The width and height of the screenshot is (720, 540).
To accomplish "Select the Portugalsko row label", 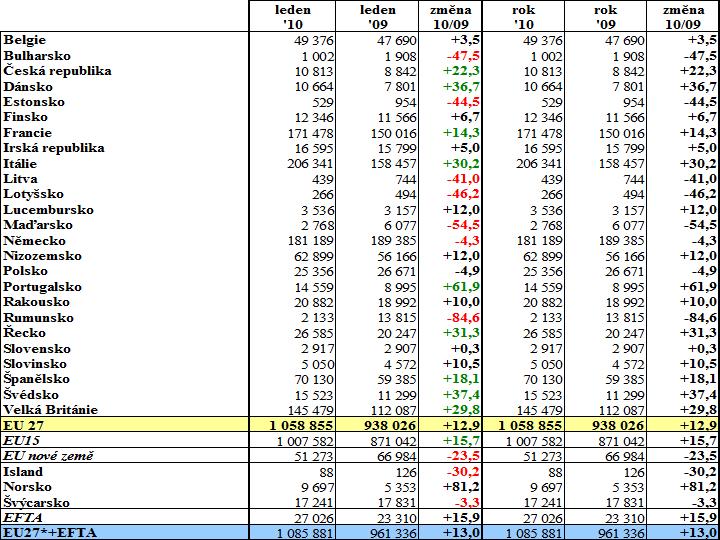I will point(43,287).
